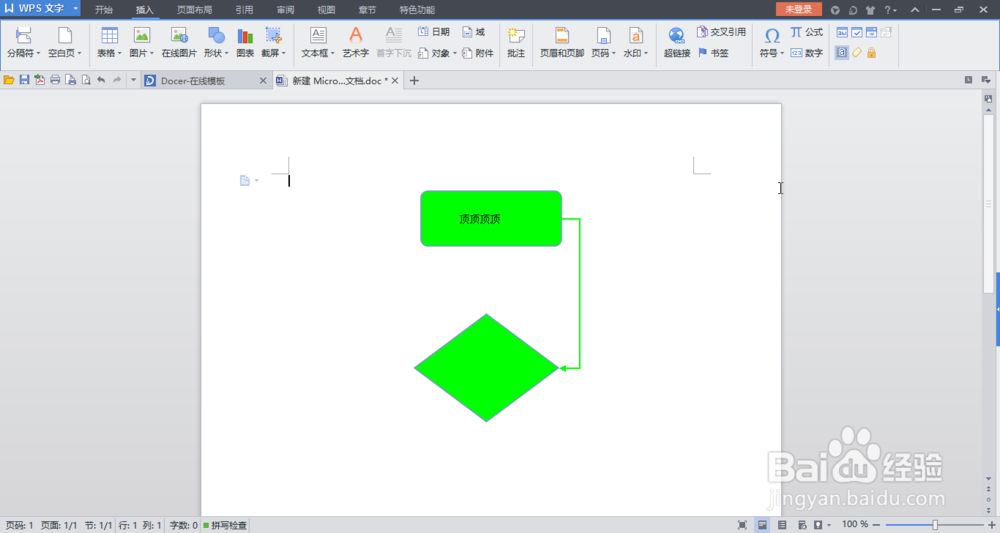Expand the 符号 dropdown arrow
Viewport: 1000px width, 533px height.
coord(782,54)
